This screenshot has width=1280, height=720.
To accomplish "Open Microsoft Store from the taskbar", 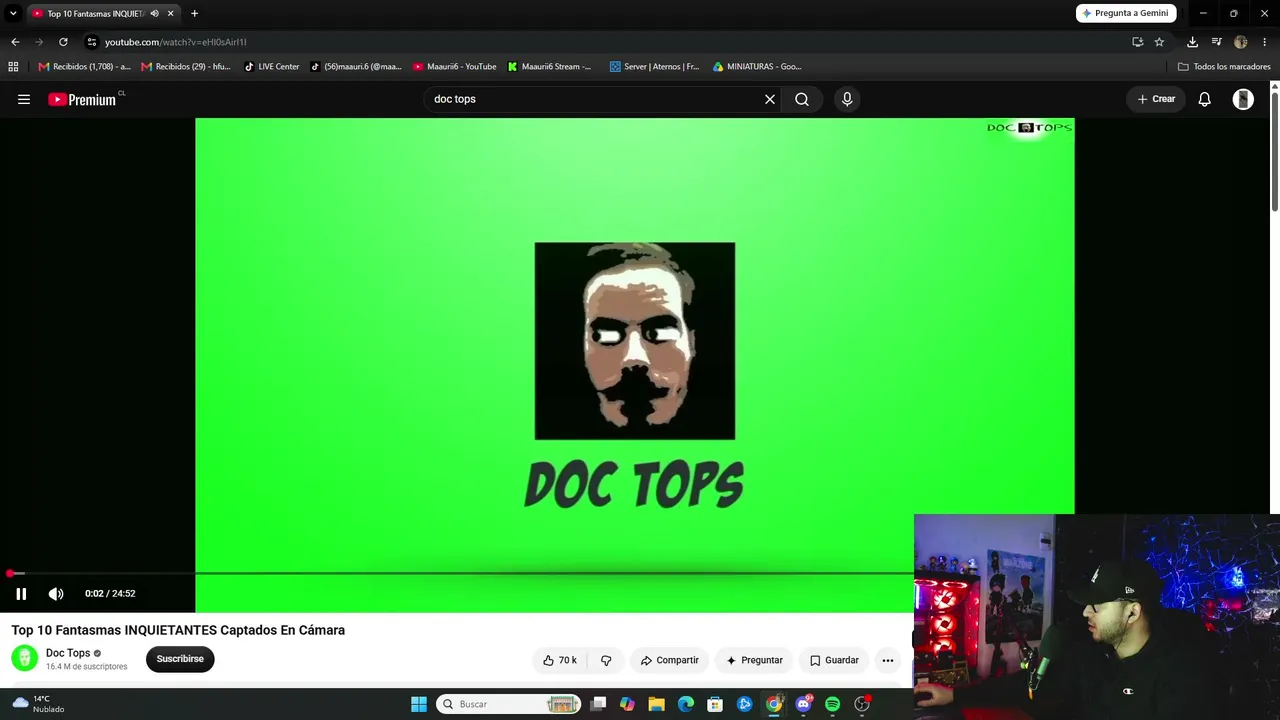I will click(715, 704).
